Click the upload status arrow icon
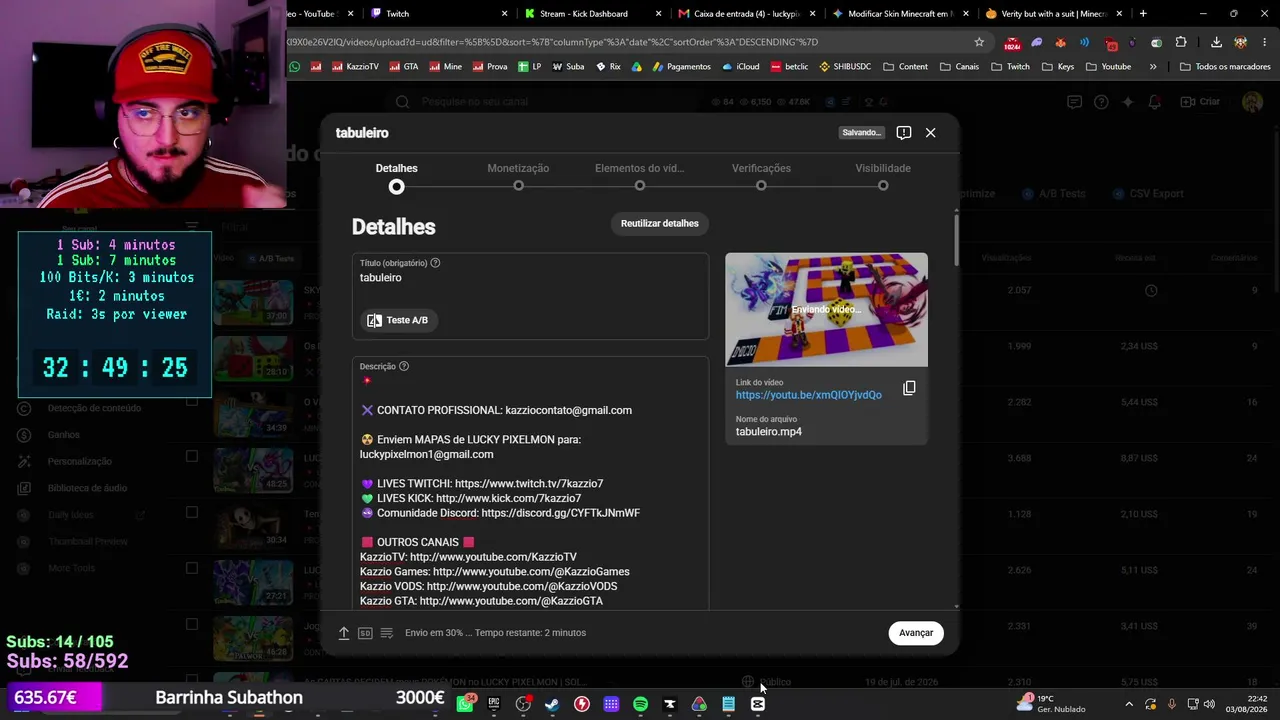Viewport: 1280px width, 720px height. click(x=344, y=633)
